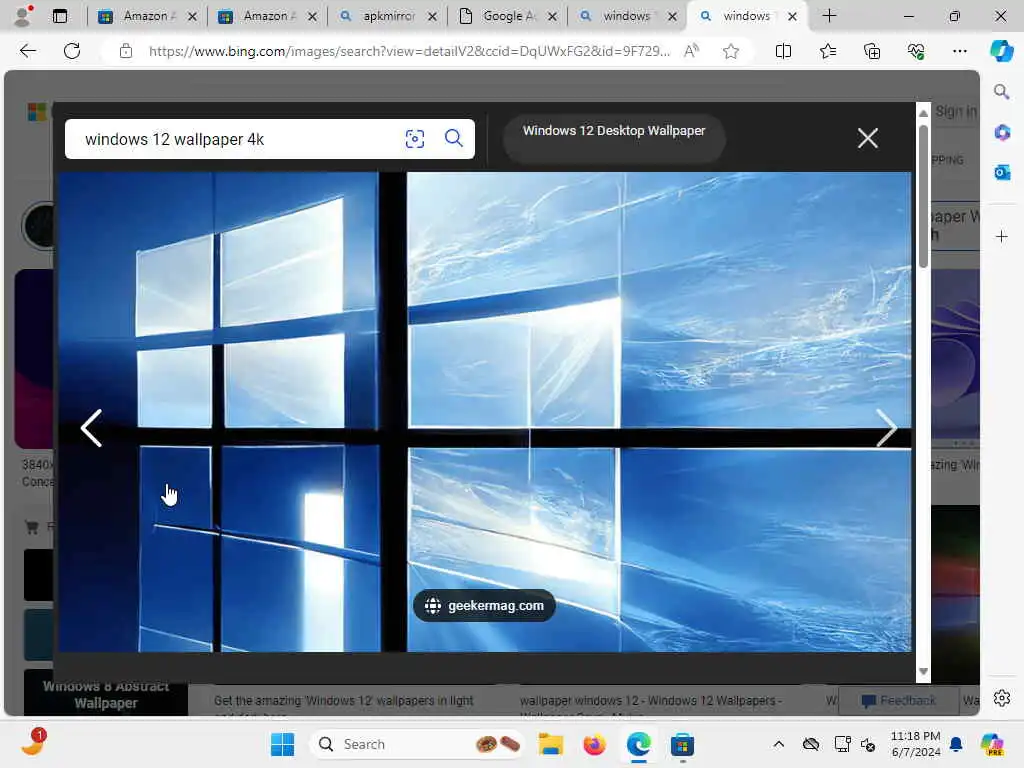Show the next image

coord(886,428)
